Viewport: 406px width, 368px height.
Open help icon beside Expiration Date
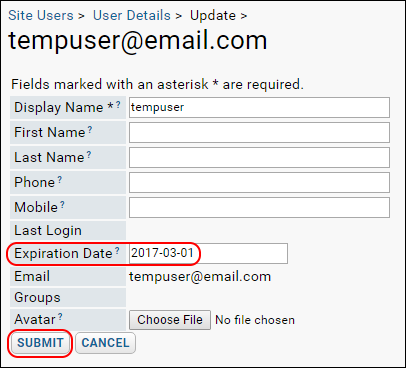117,251
